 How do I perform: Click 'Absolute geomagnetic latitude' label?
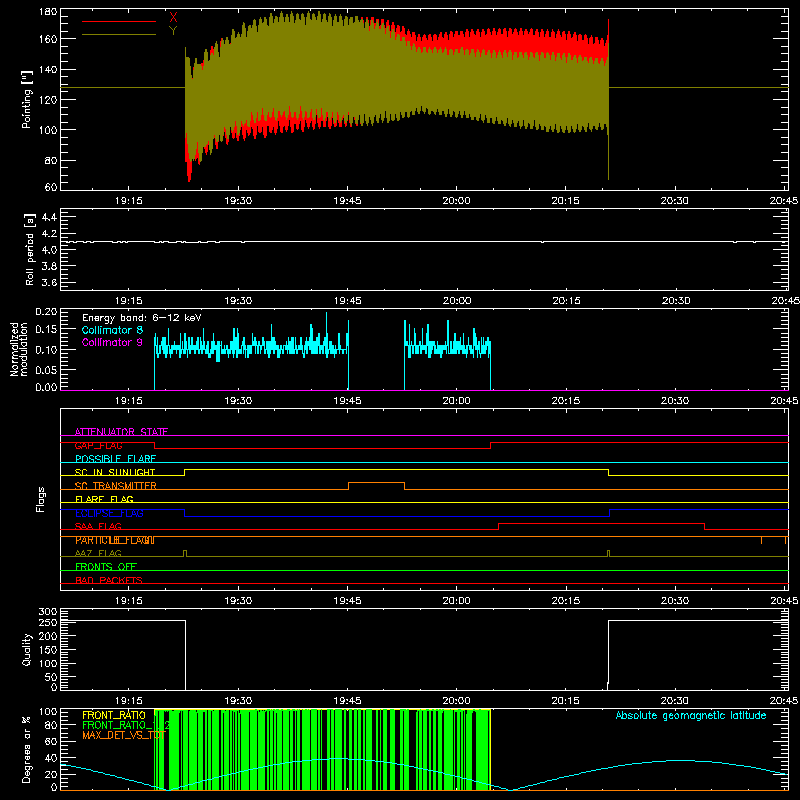(691, 715)
